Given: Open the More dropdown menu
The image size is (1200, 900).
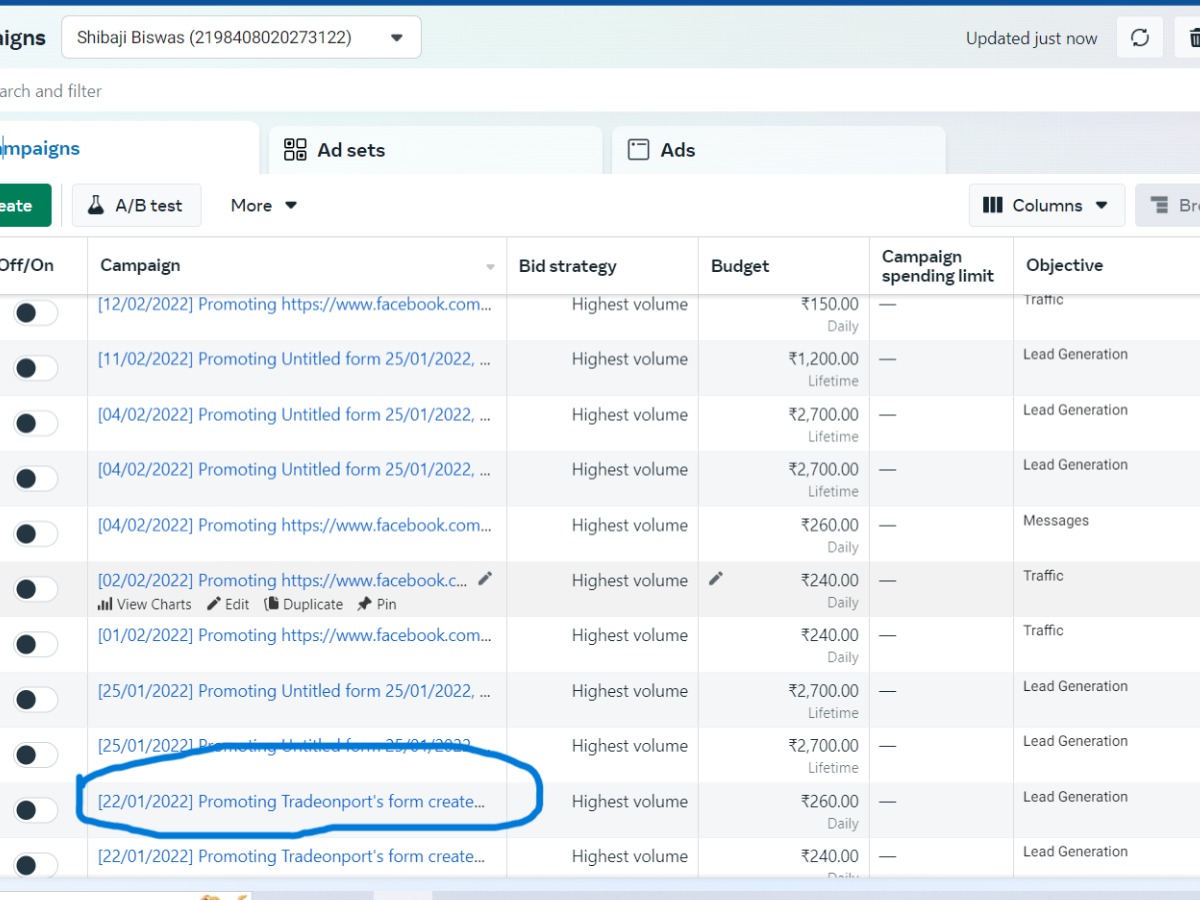Looking at the screenshot, I should coord(264,205).
